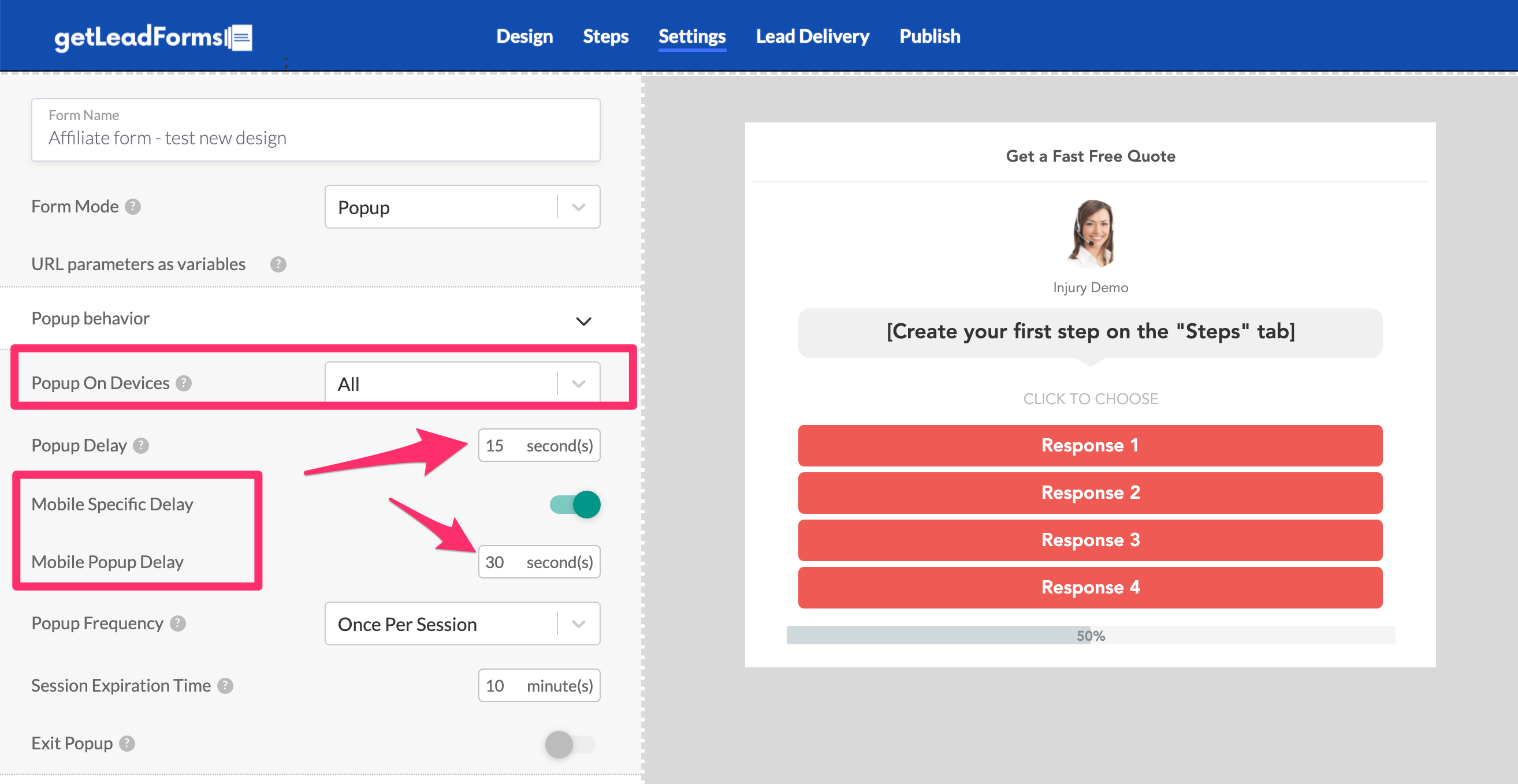Click the question mark icon next to Popup Delay
The height and width of the screenshot is (784, 1518).
click(x=147, y=445)
